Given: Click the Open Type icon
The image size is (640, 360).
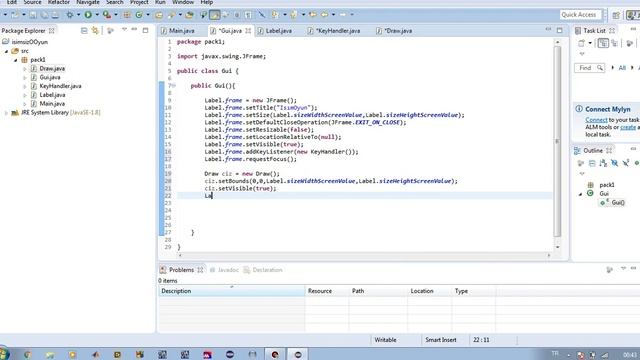Looking at the screenshot, I should [159, 15].
